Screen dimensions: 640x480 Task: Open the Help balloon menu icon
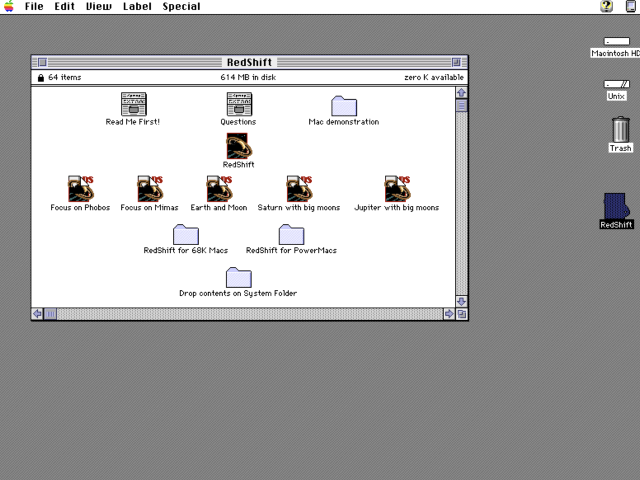pyautogui.click(x=607, y=6)
